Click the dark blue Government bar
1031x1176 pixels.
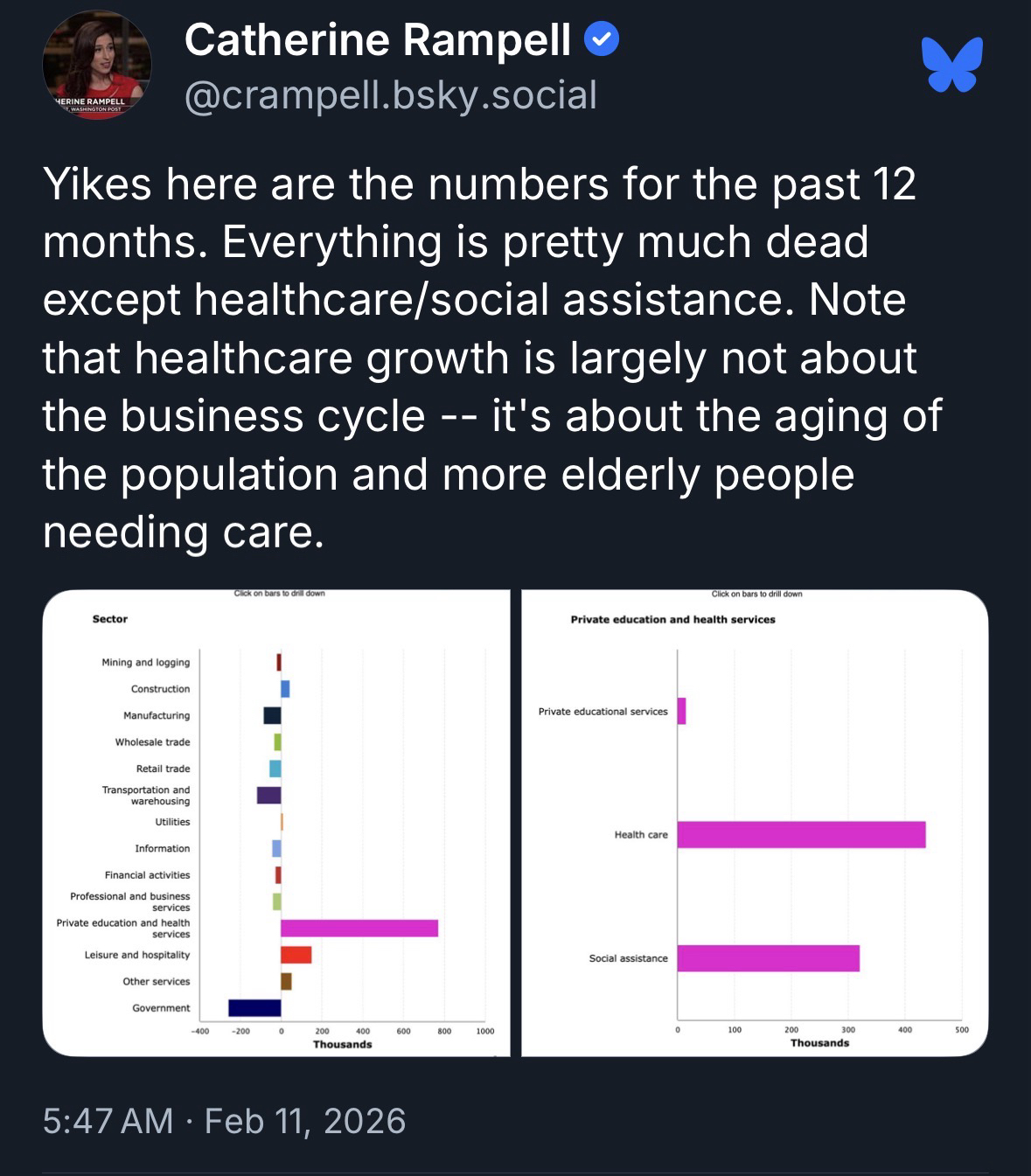(x=254, y=1008)
